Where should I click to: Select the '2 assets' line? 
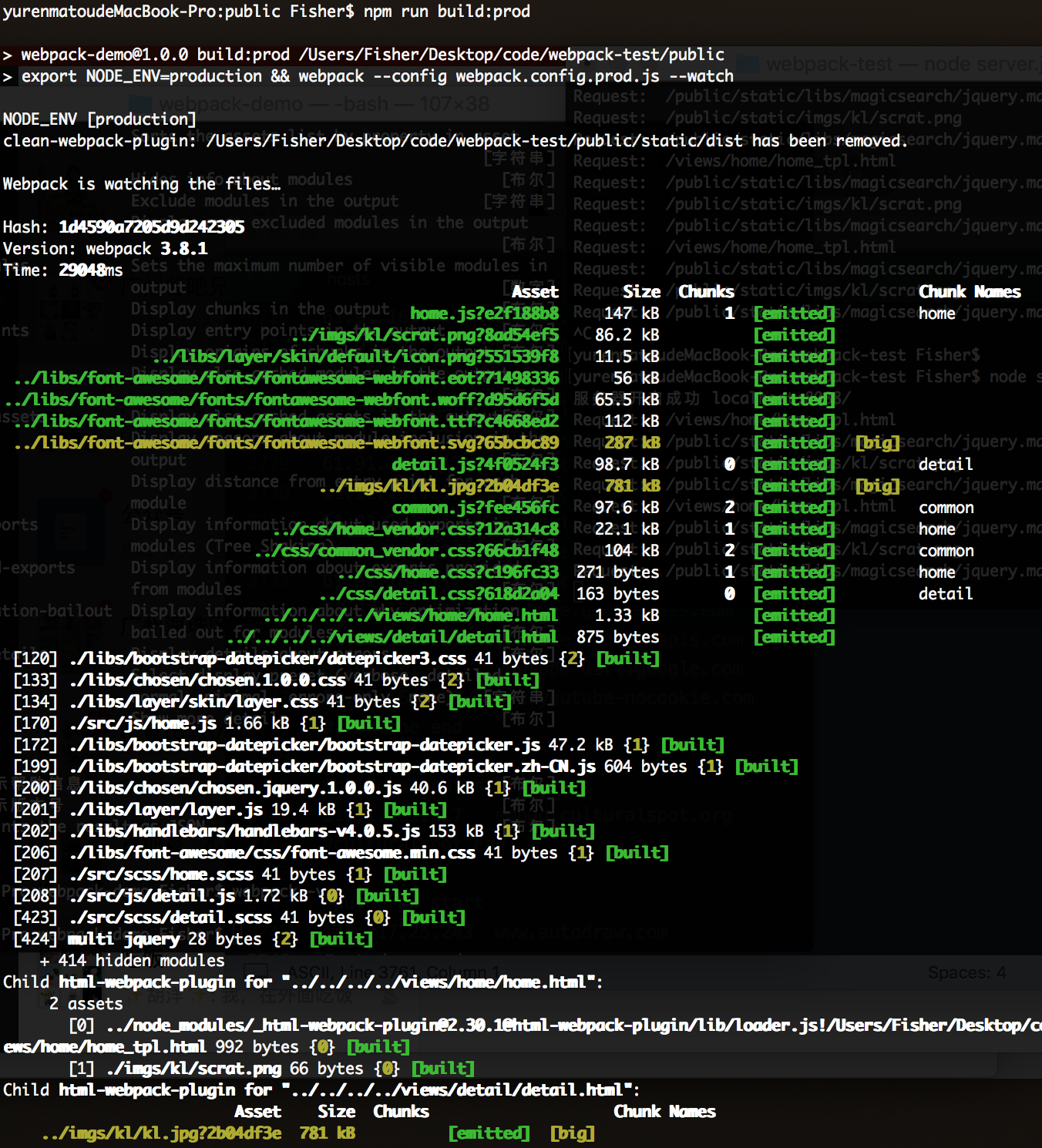pyautogui.click(x=86, y=1004)
